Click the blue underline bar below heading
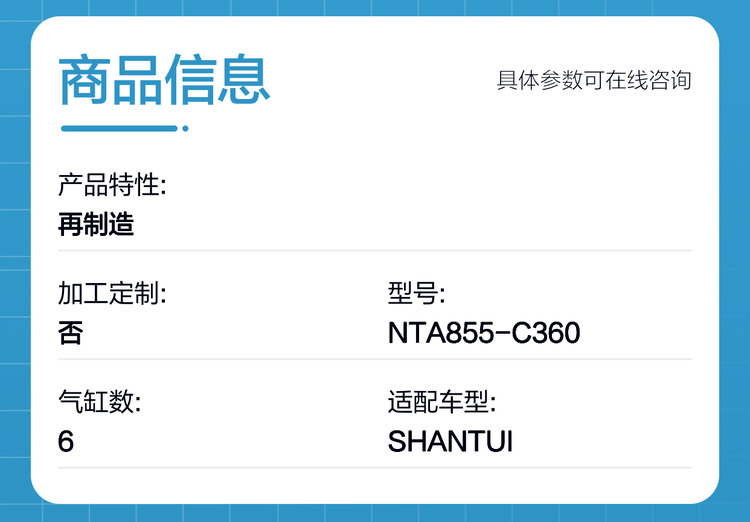Screen dimensions: 750x522 click(119, 128)
